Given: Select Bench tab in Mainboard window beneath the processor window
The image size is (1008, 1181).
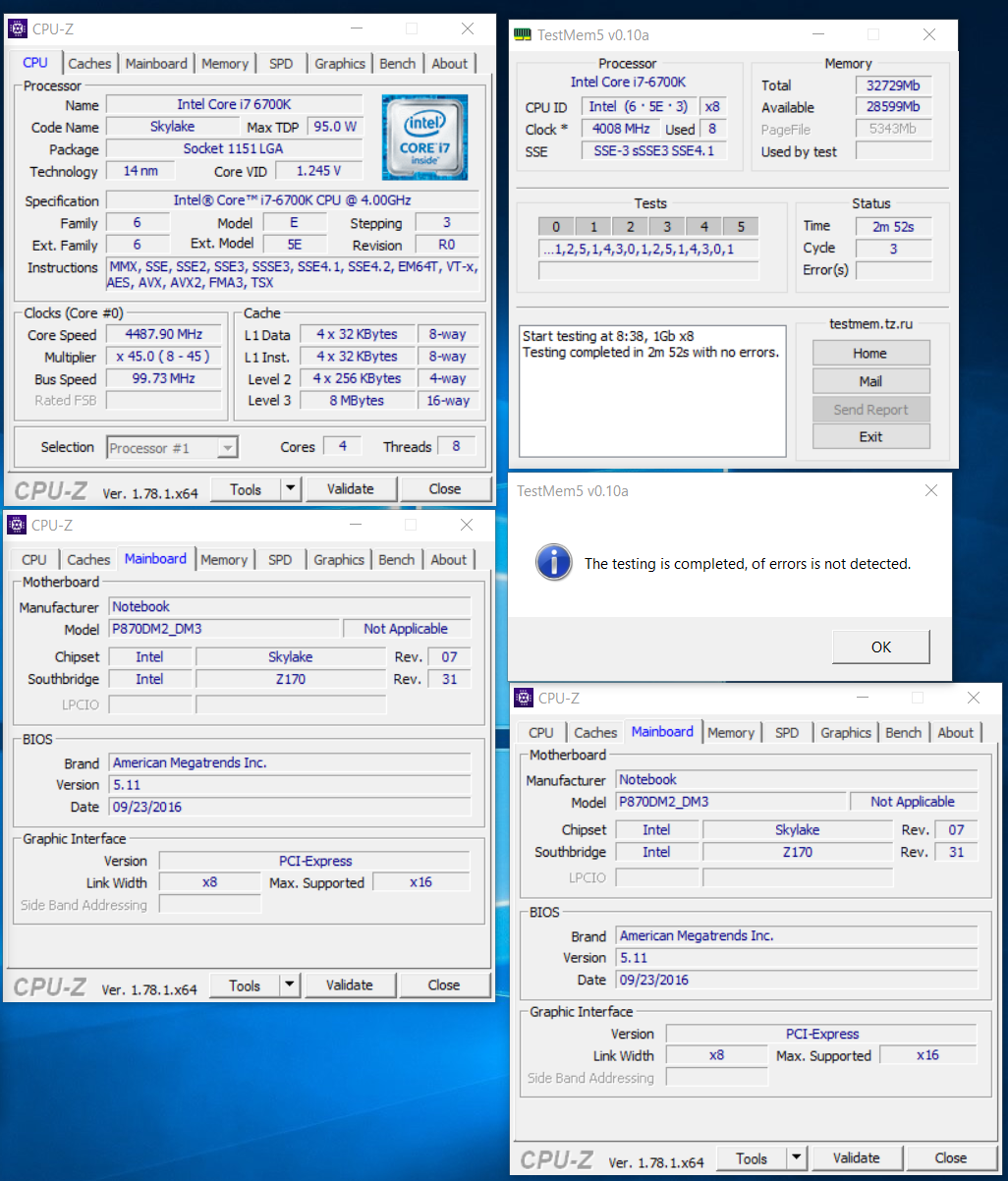Looking at the screenshot, I should point(396,560).
